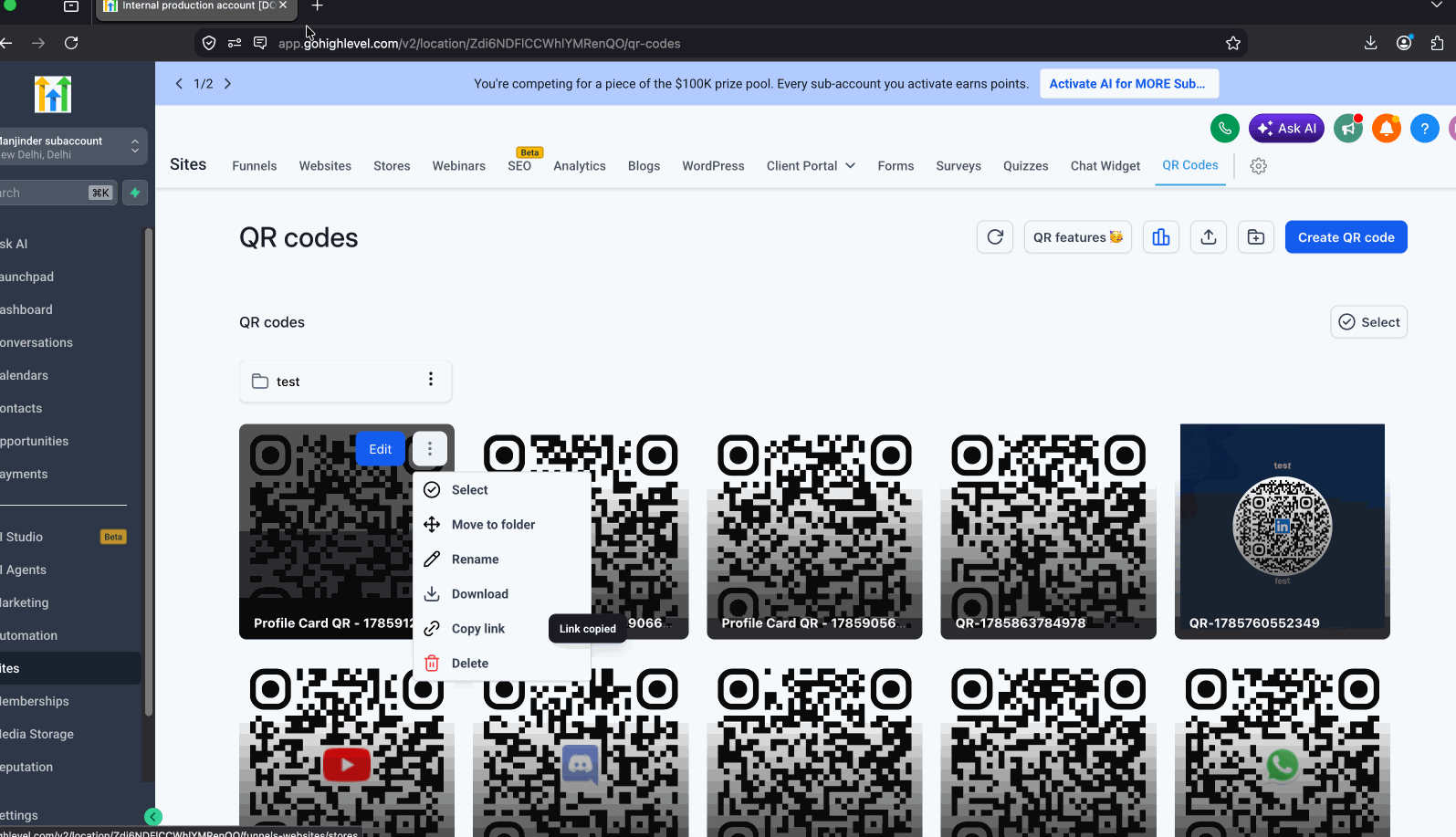Switch to the Forms tab
The height and width of the screenshot is (837, 1456).
pyautogui.click(x=896, y=166)
